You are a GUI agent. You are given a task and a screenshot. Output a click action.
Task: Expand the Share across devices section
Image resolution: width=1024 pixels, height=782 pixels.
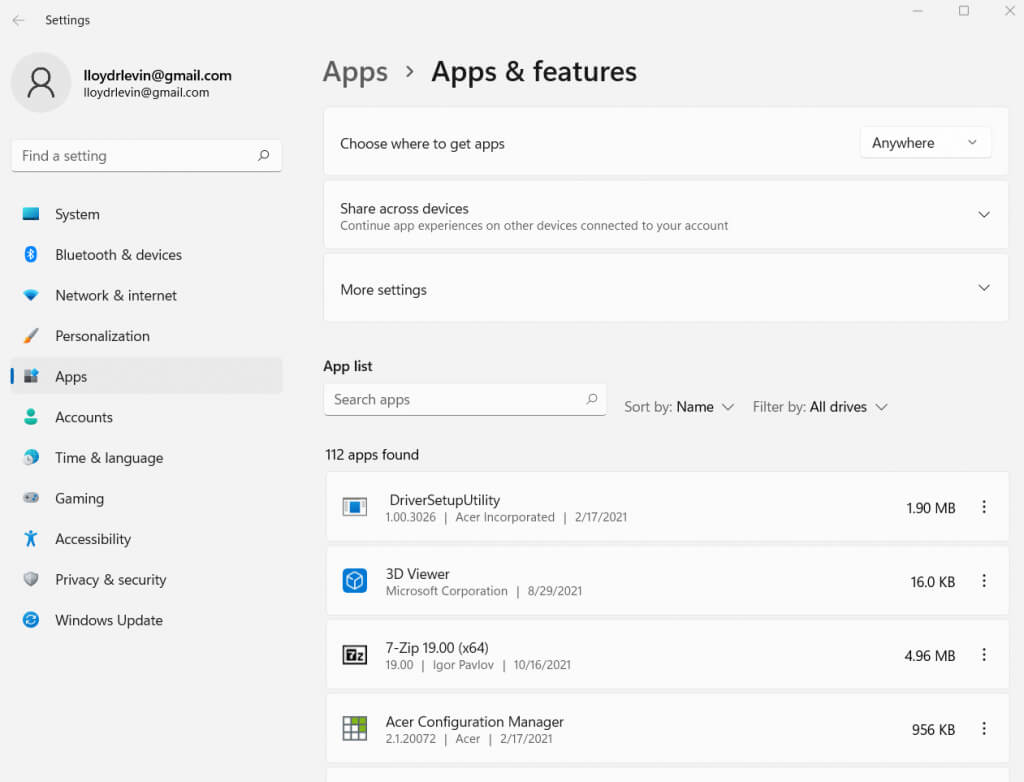point(983,215)
